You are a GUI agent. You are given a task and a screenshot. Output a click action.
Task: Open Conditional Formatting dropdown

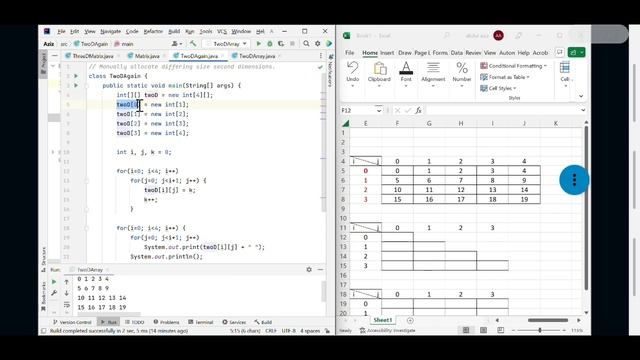(514, 66)
